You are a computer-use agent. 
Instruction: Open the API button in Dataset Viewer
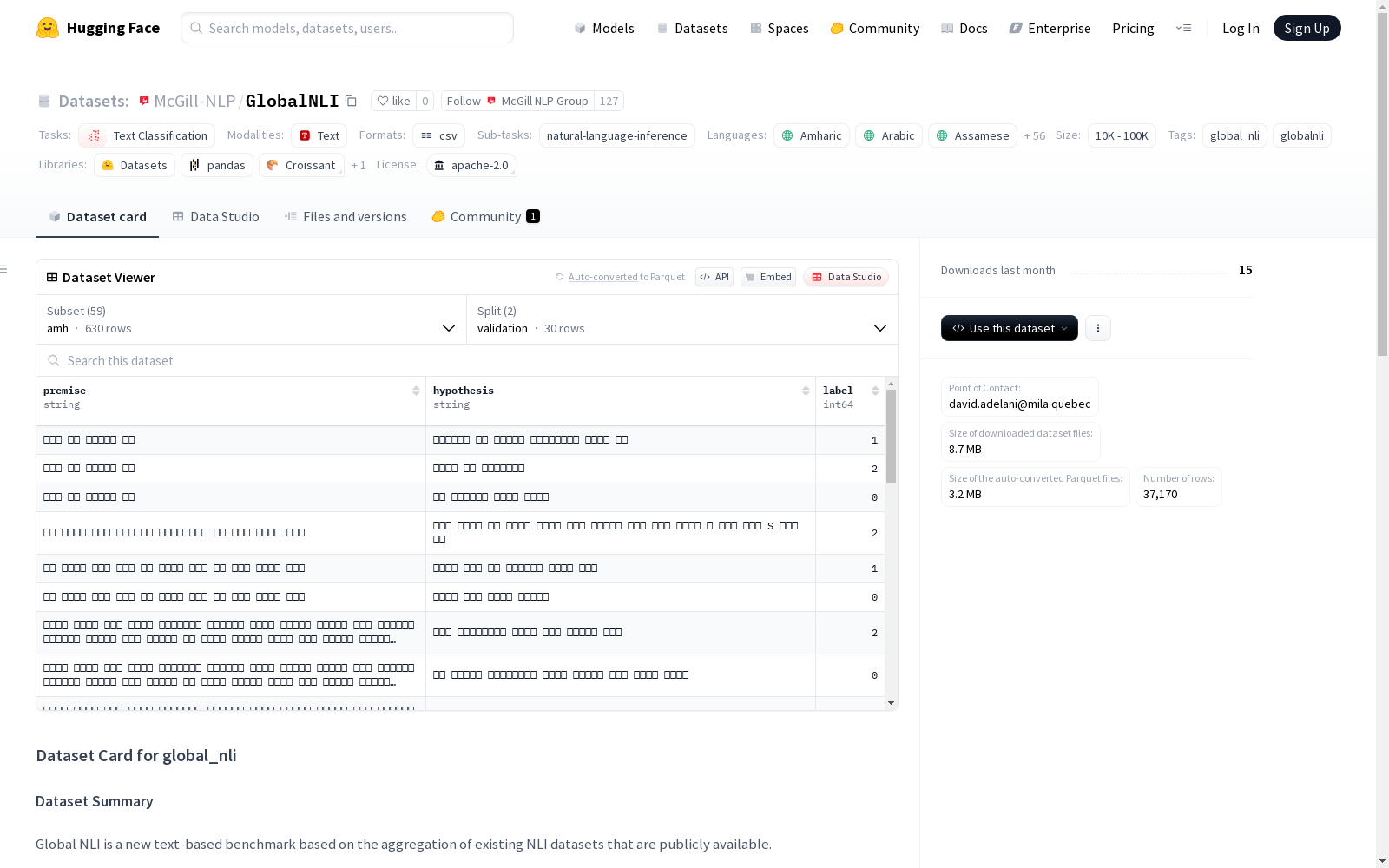point(714,277)
